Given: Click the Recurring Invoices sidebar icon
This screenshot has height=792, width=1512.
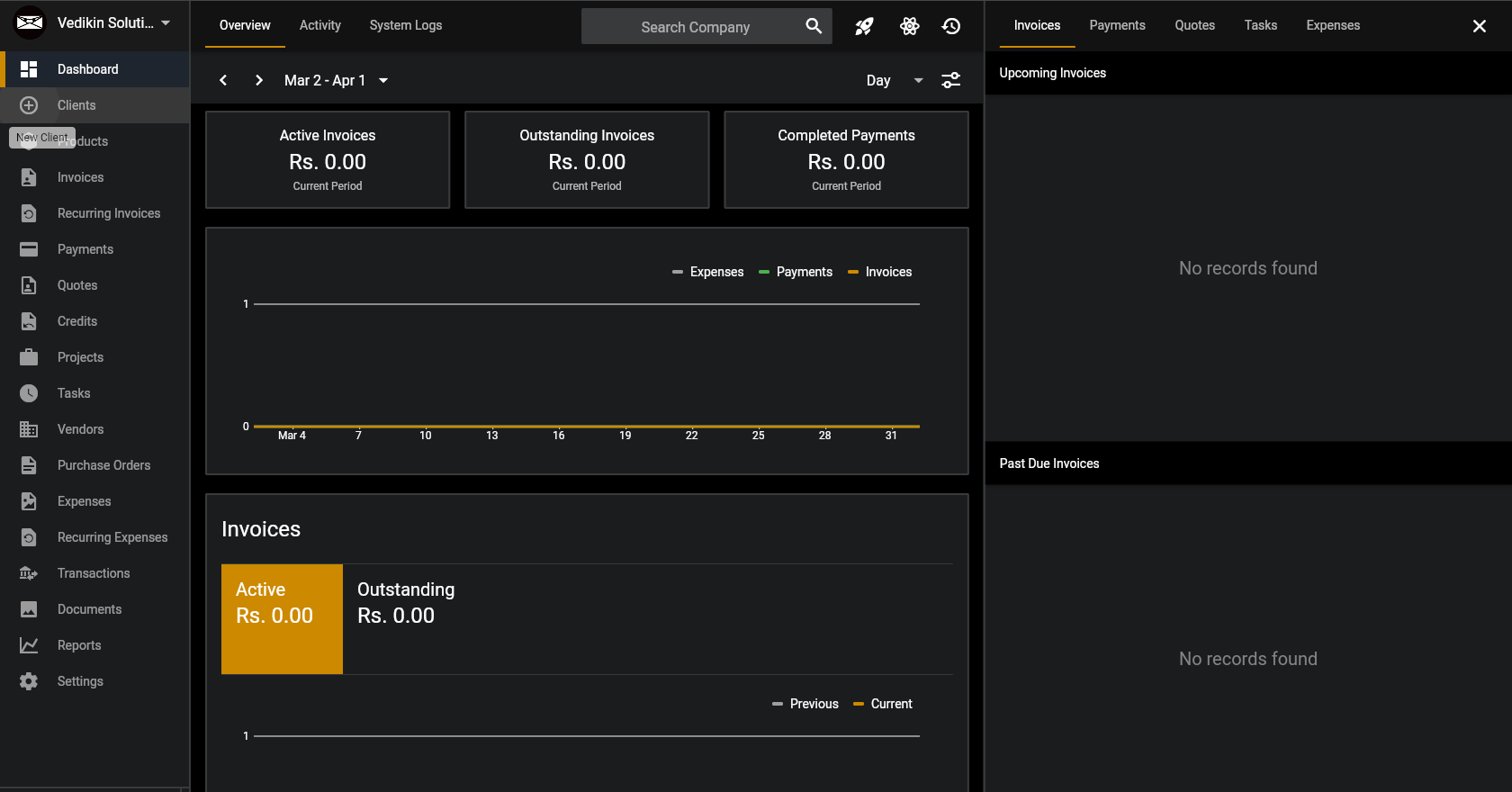Looking at the screenshot, I should (29, 213).
